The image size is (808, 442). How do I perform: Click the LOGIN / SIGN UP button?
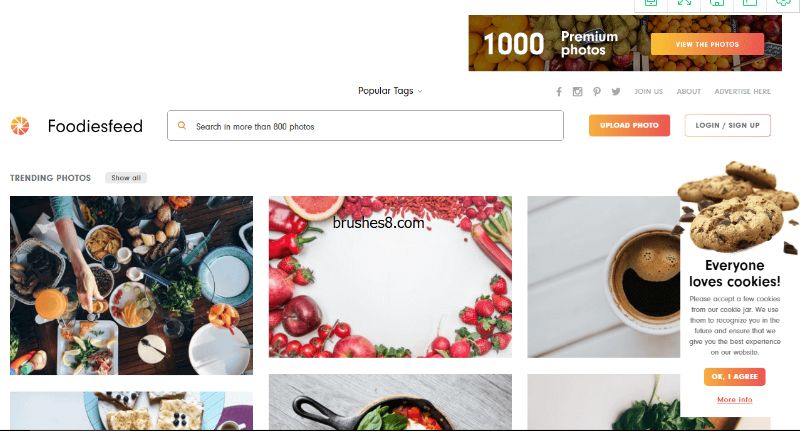[727, 125]
